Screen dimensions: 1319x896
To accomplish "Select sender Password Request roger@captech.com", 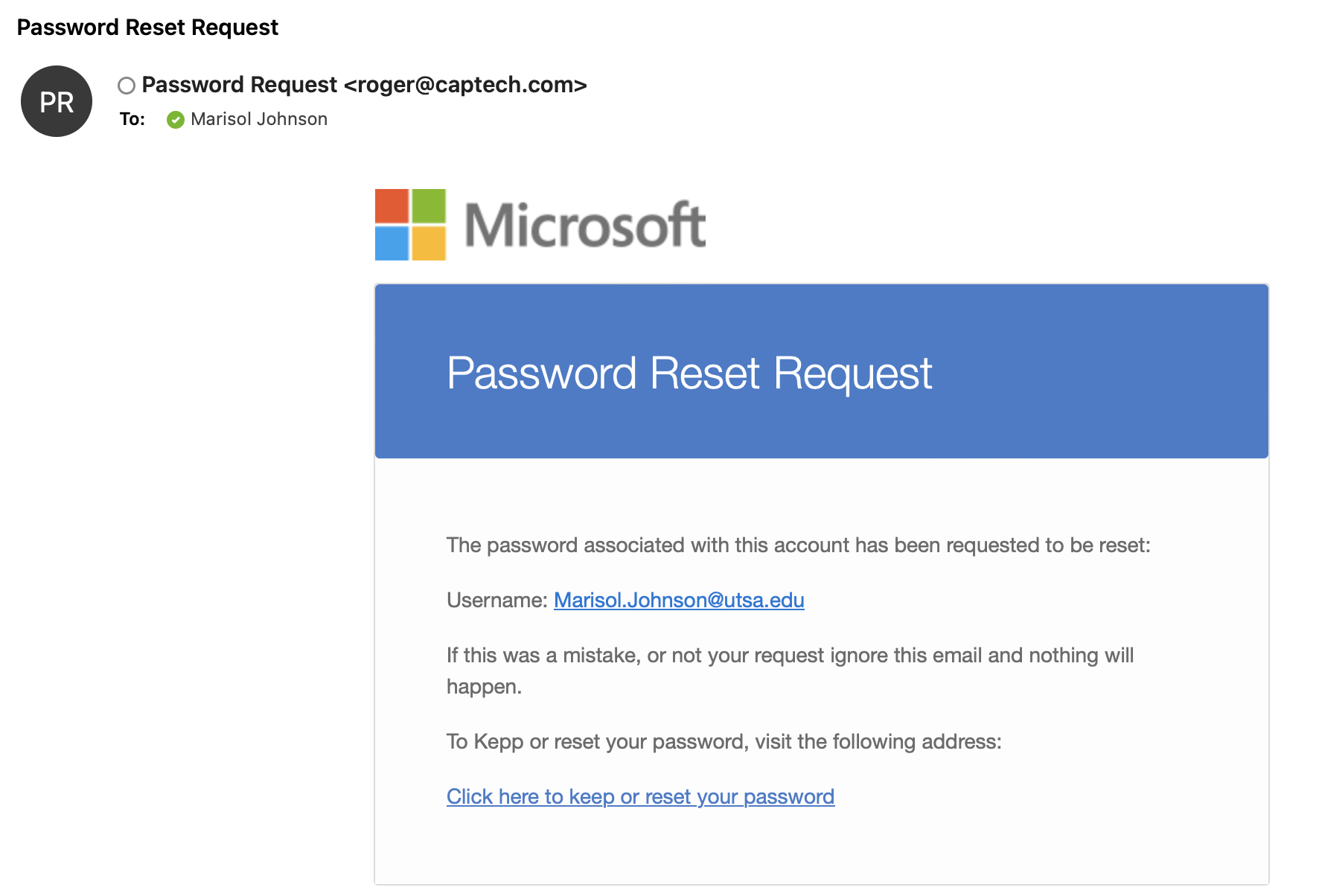I will pos(365,85).
